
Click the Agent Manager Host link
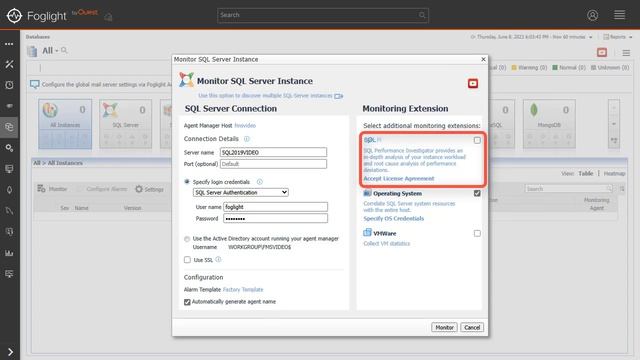245,125
